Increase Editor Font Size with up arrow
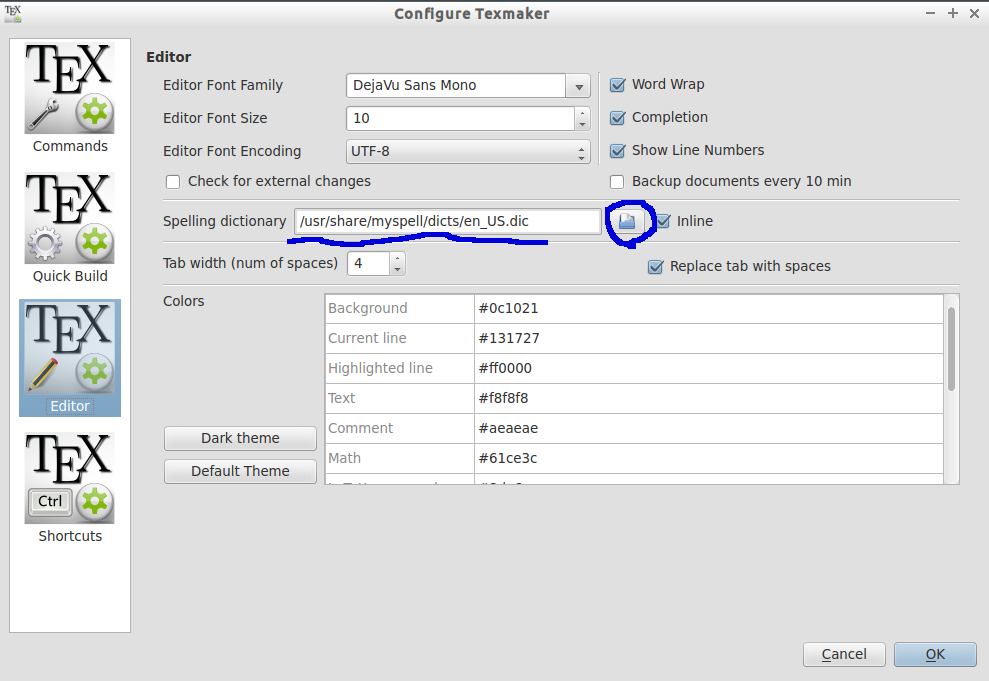This screenshot has width=989, height=681. pos(582,113)
